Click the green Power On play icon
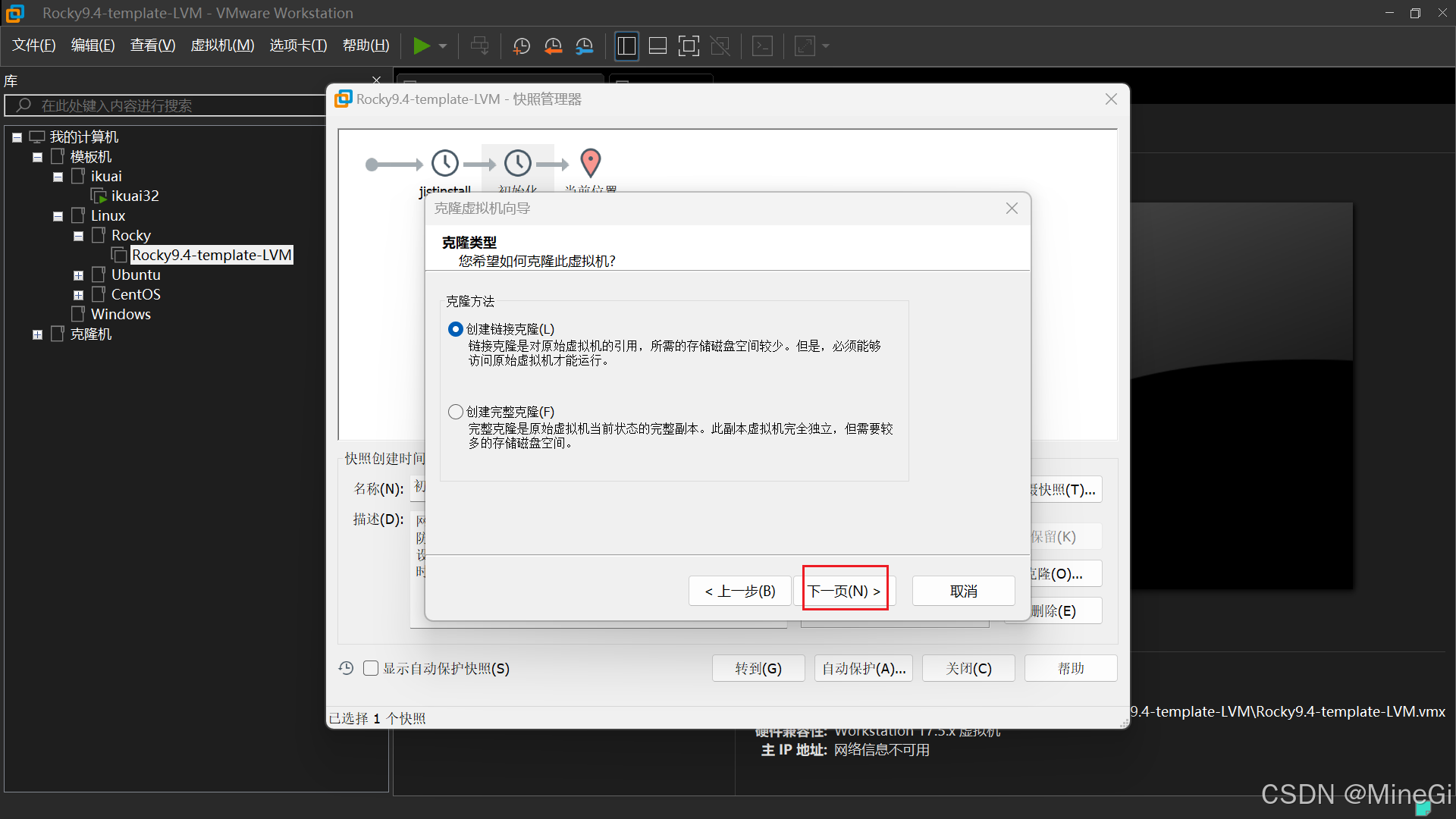Screen dimensions: 1456x819 point(421,46)
